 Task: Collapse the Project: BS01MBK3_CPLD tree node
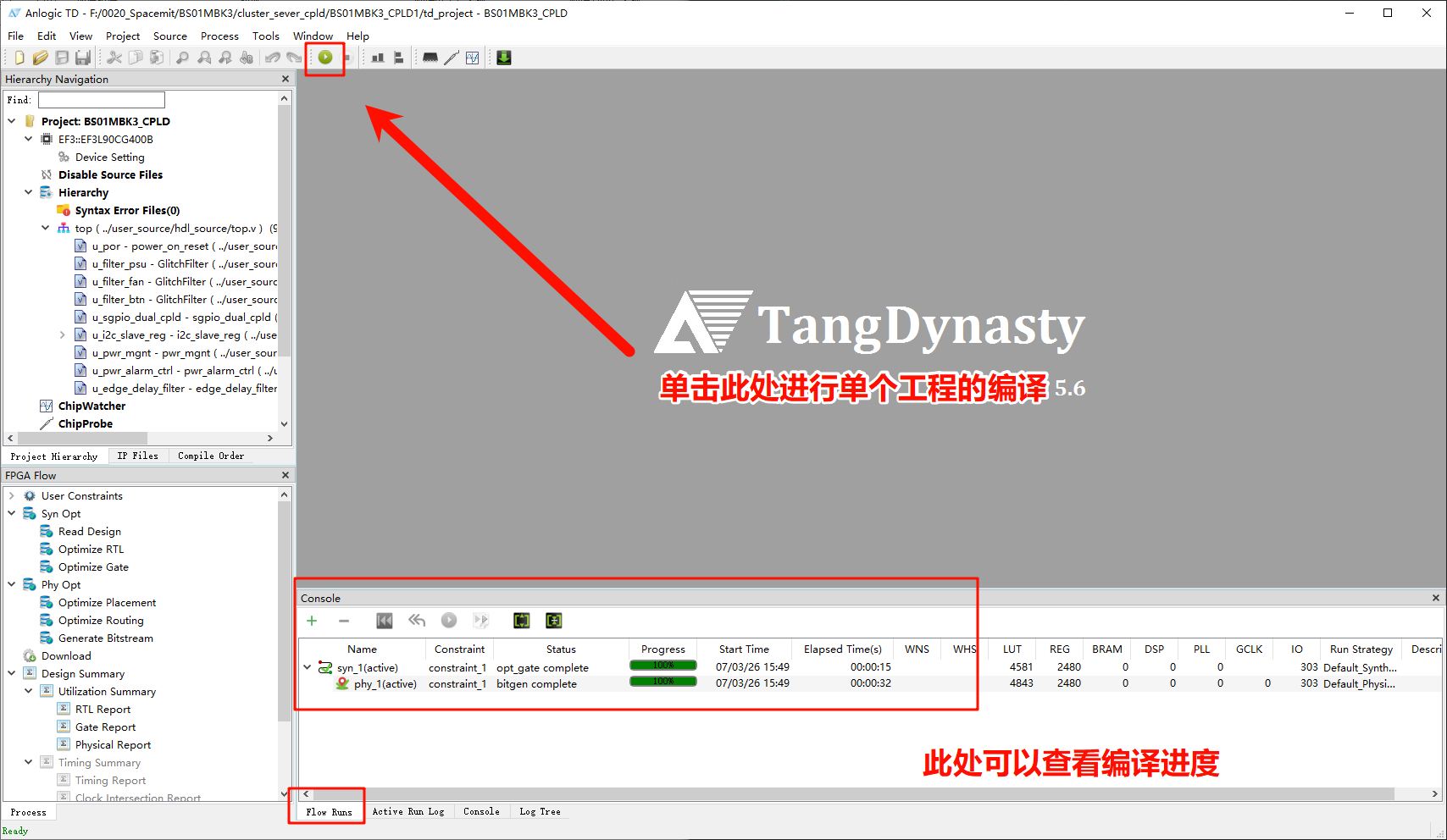click(x=12, y=121)
